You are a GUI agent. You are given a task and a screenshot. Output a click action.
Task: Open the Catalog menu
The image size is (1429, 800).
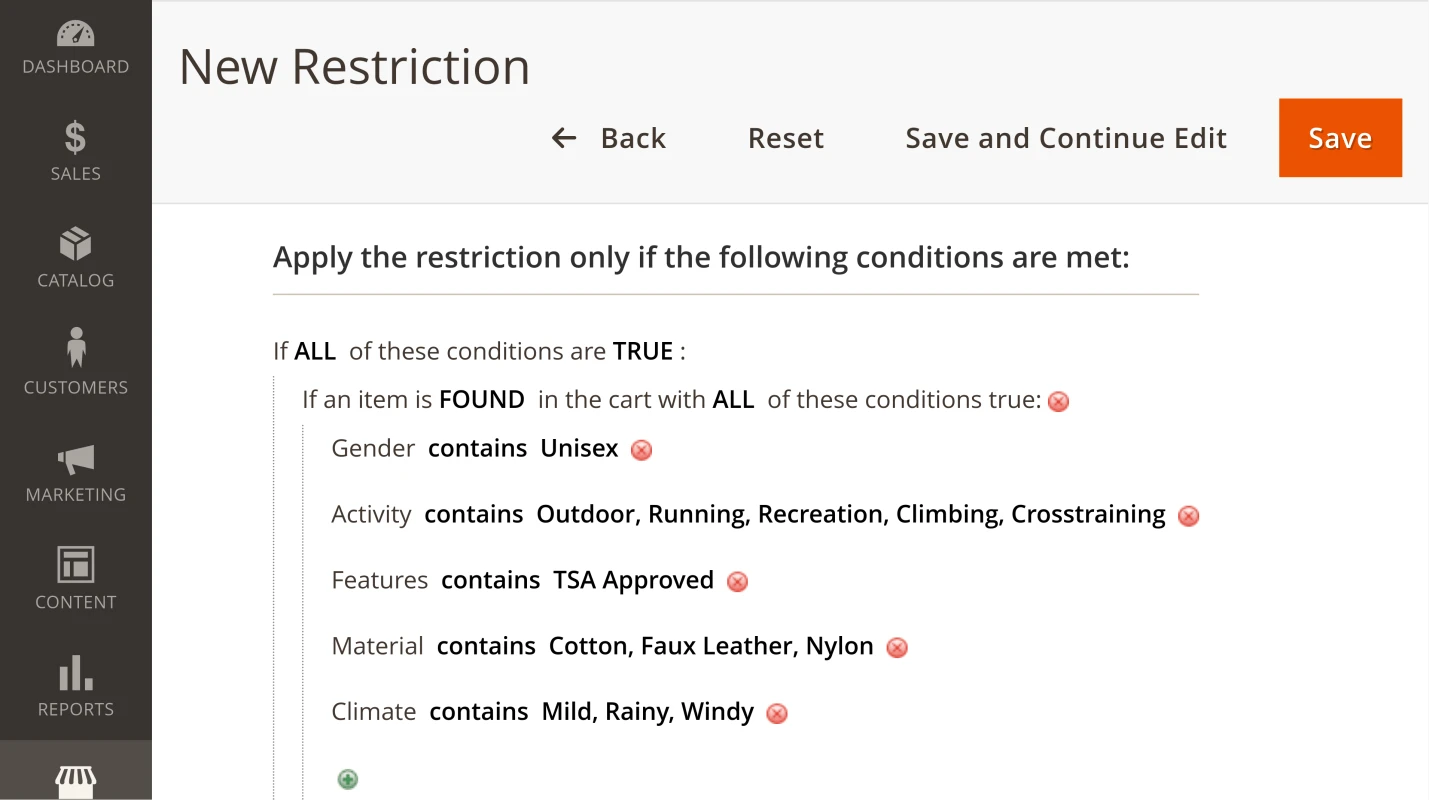pyautogui.click(x=76, y=258)
